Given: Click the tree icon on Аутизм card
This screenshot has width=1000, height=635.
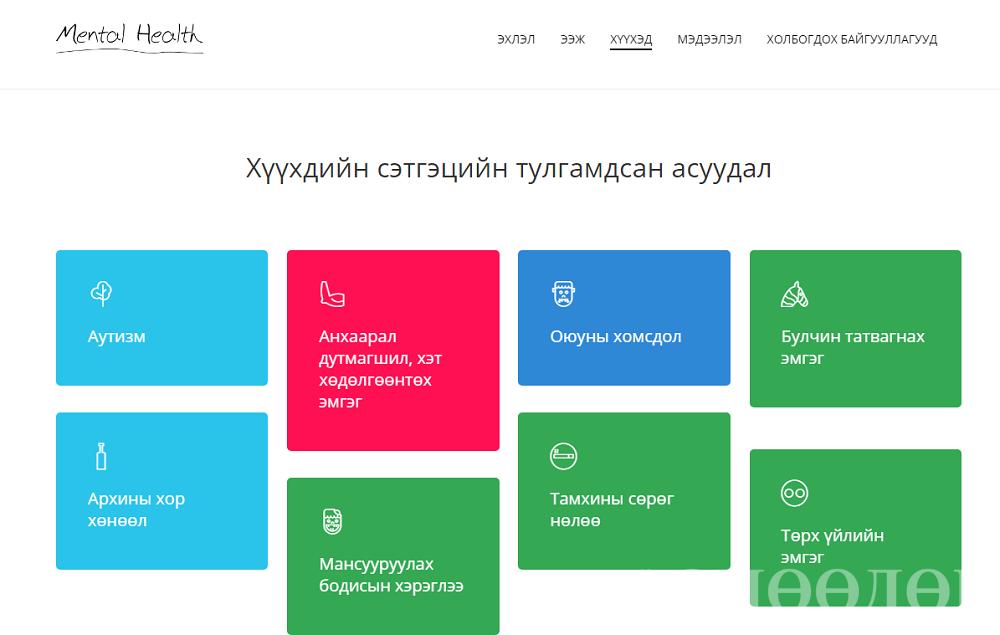Looking at the screenshot, I should 101,293.
